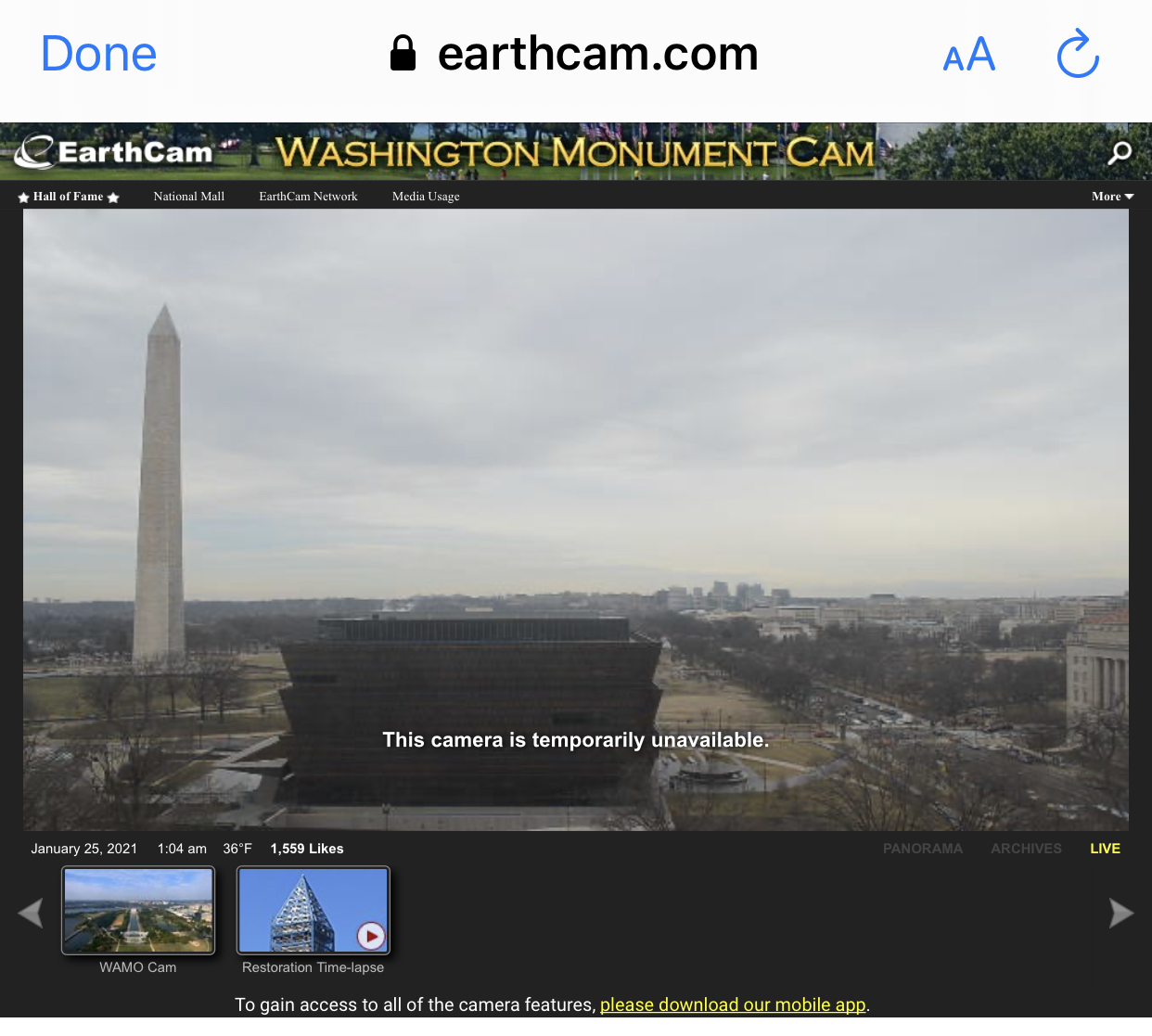Open search with the magnifier icon

click(1120, 152)
